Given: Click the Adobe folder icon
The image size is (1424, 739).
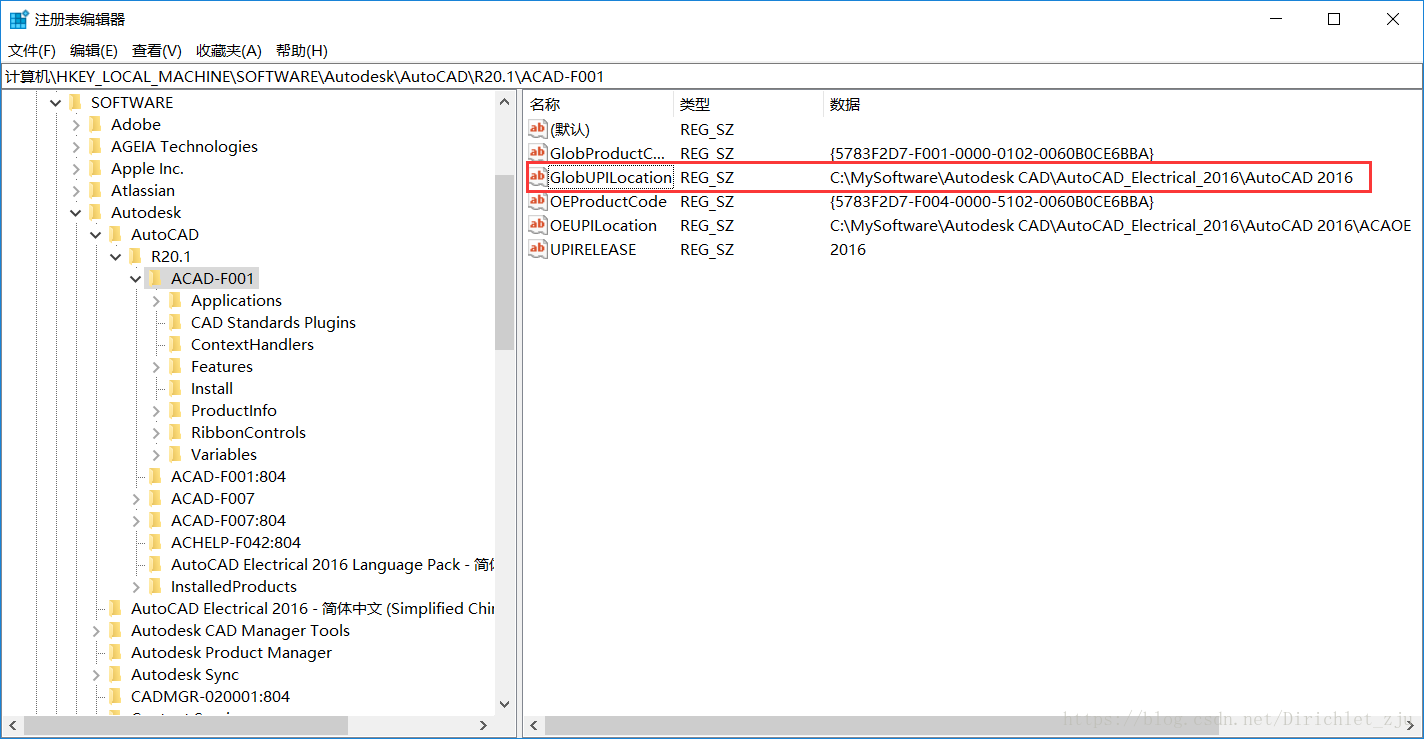Looking at the screenshot, I should click(95, 124).
